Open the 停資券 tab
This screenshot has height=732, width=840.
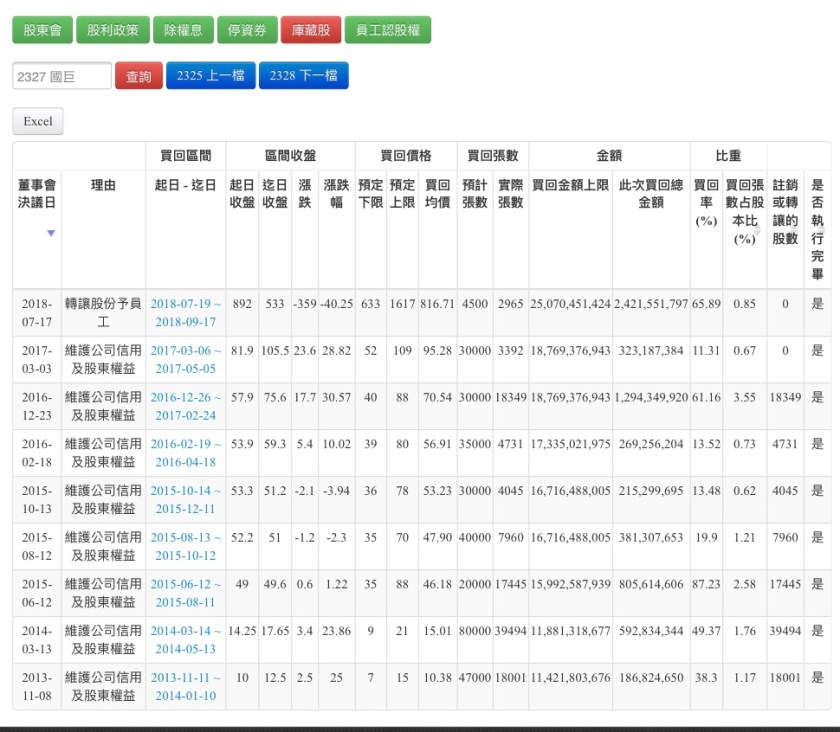coord(247,30)
